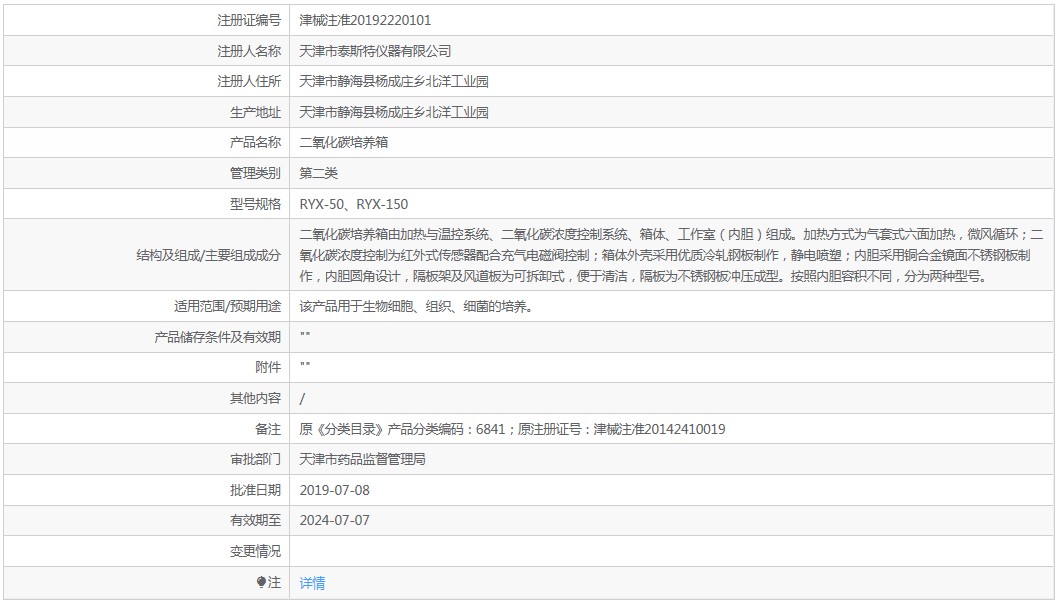Click the 注册人名称 label
This screenshot has height=606, width=1060.
pyautogui.click(x=249, y=51)
